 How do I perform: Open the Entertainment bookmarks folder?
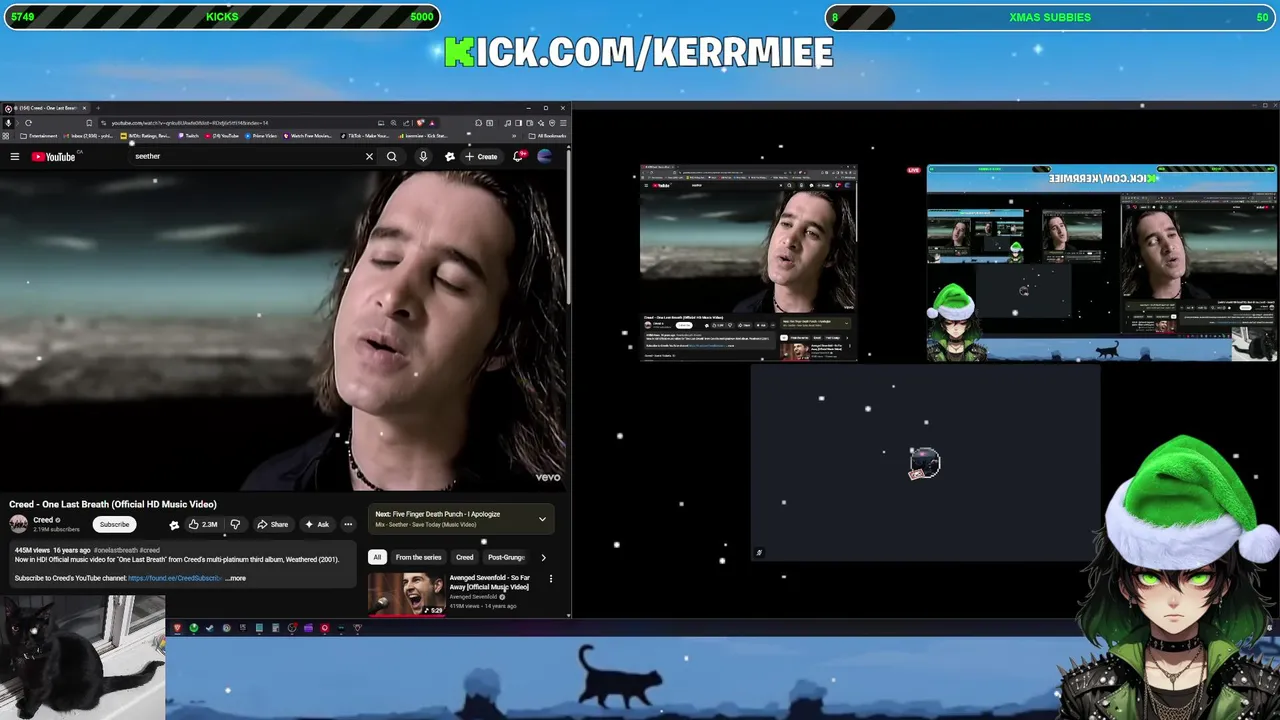pos(38,136)
